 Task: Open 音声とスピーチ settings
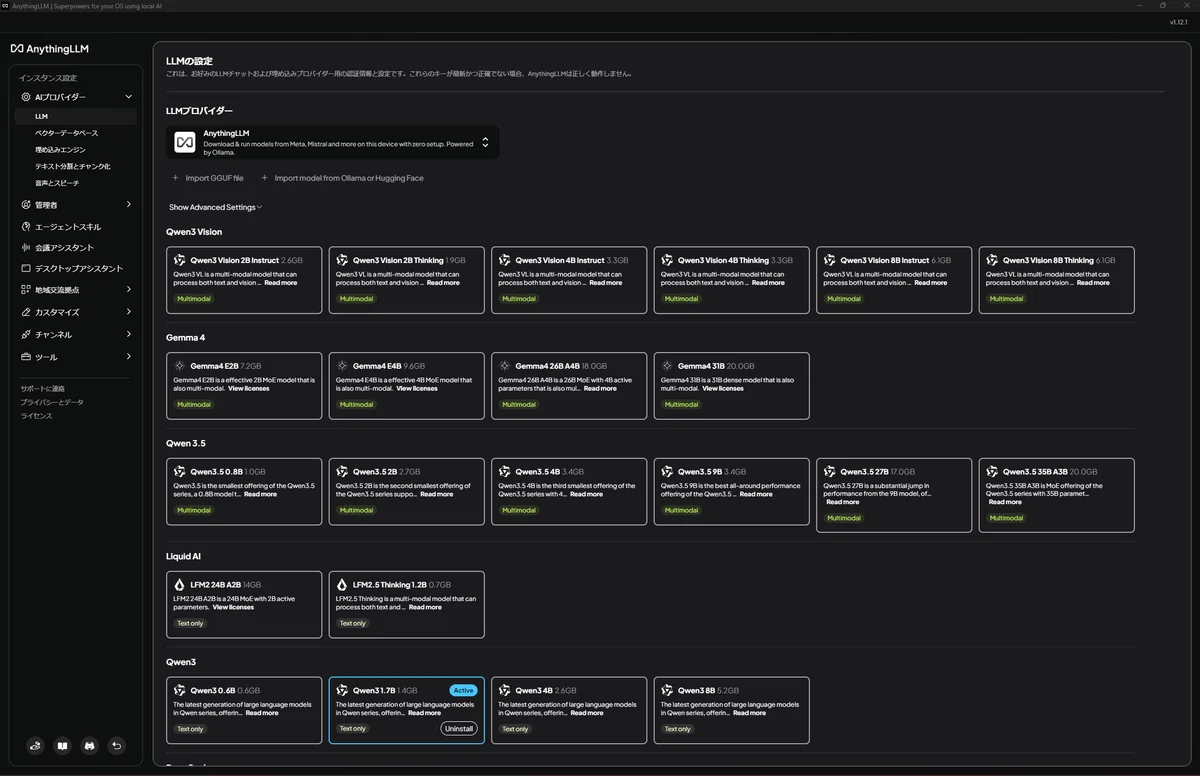pos(57,183)
